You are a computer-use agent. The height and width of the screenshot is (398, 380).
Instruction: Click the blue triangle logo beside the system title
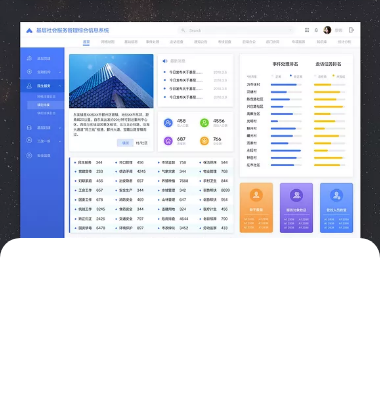tap(29, 30)
